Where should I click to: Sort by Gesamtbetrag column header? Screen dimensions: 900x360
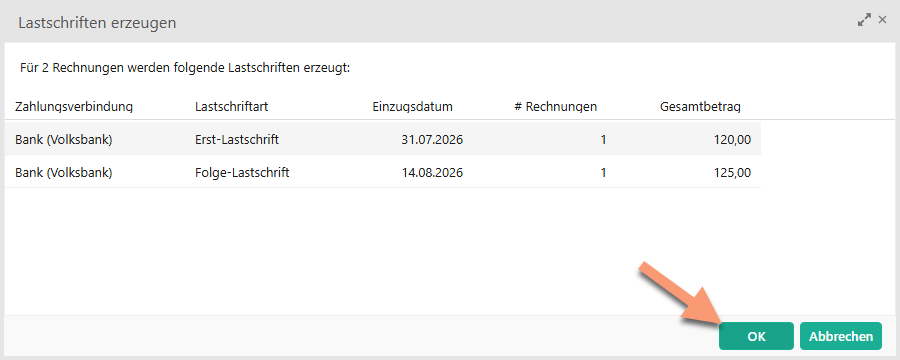[x=700, y=107]
